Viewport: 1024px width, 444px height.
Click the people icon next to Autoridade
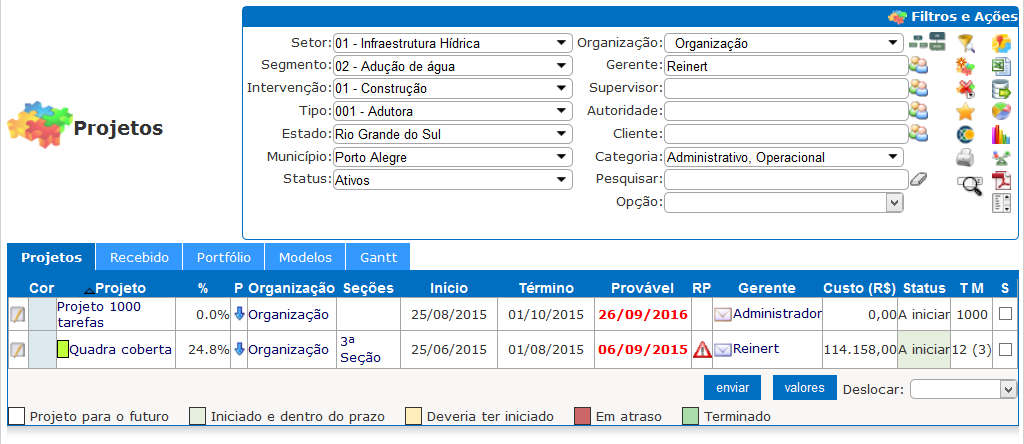pos(919,110)
